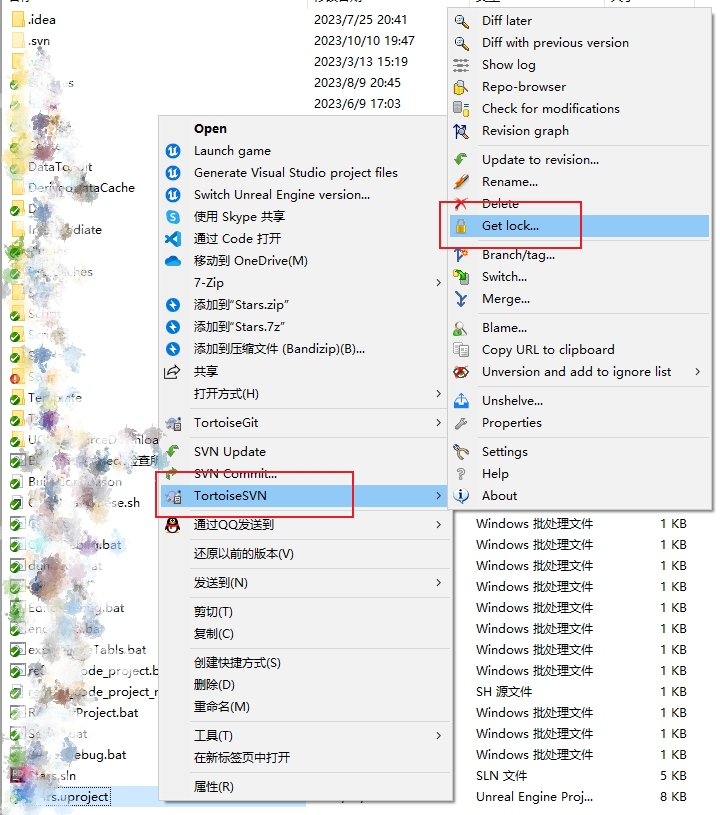
Task: Click the Skype share icon
Action: coord(172,217)
